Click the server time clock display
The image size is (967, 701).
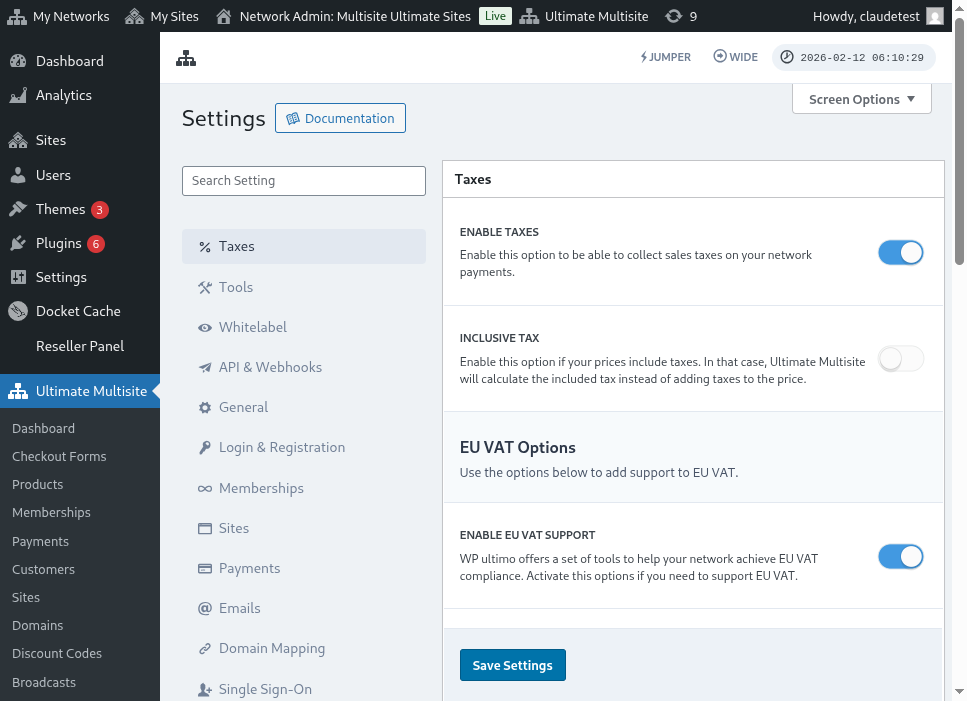(x=854, y=57)
